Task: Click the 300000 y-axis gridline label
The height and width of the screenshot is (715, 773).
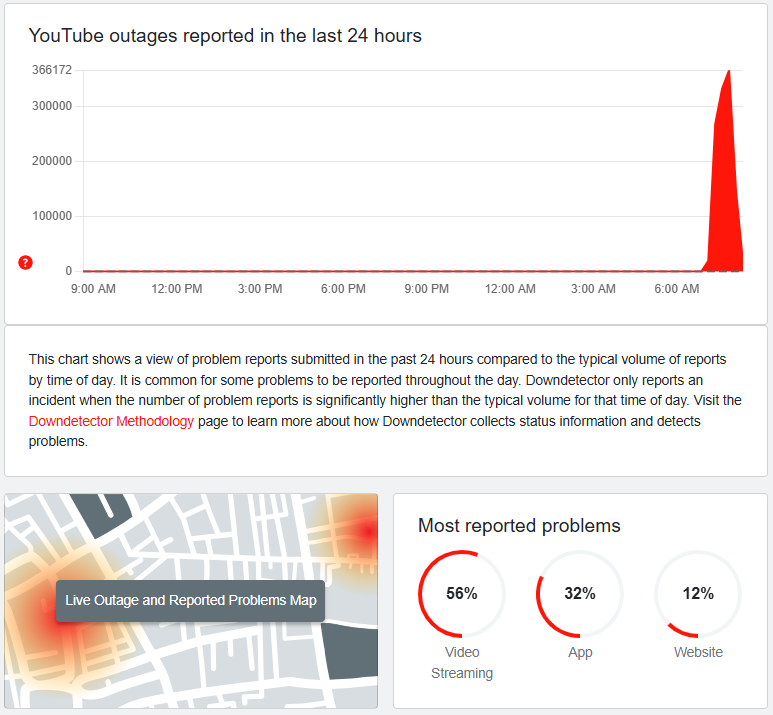Action: pyautogui.click(x=52, y=106)
